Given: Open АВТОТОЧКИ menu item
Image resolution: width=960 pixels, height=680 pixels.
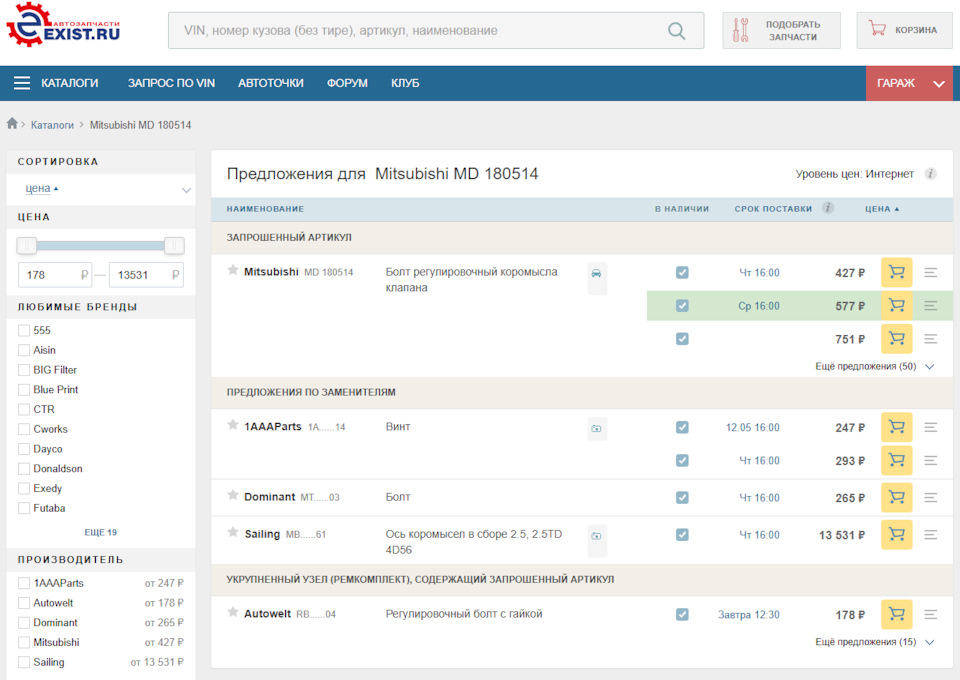Looking at the screenshot, I should pos(271,83).
